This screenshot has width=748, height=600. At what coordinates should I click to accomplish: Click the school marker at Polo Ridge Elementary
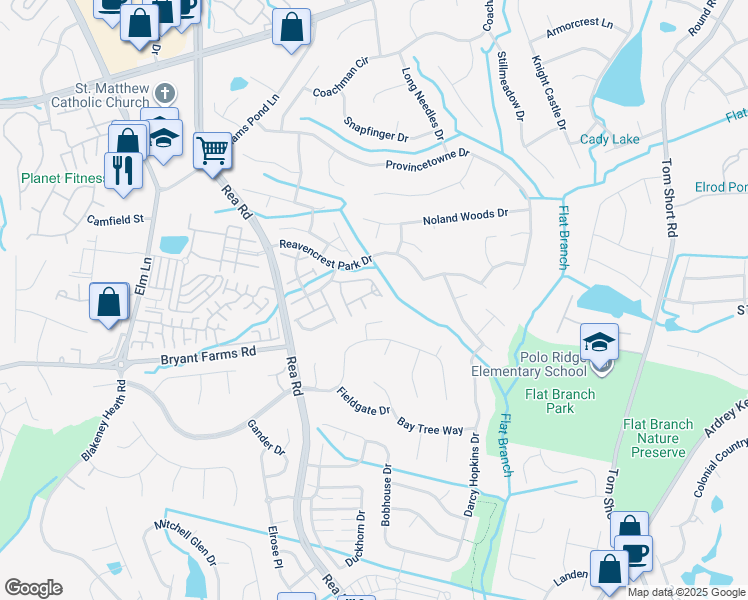pos(600,345)
